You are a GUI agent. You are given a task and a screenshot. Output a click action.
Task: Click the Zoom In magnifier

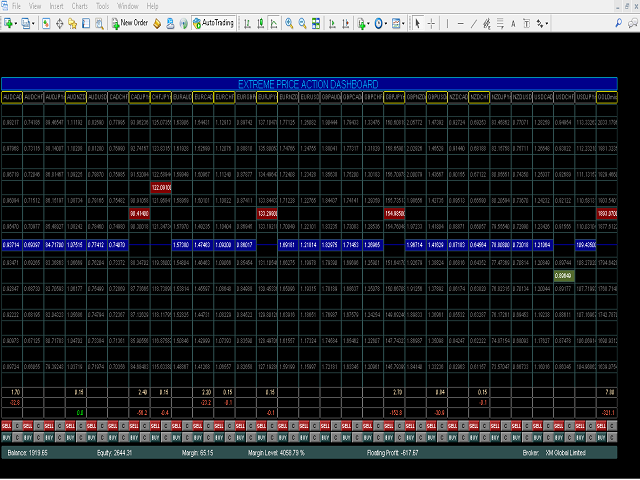pos(289,23)
